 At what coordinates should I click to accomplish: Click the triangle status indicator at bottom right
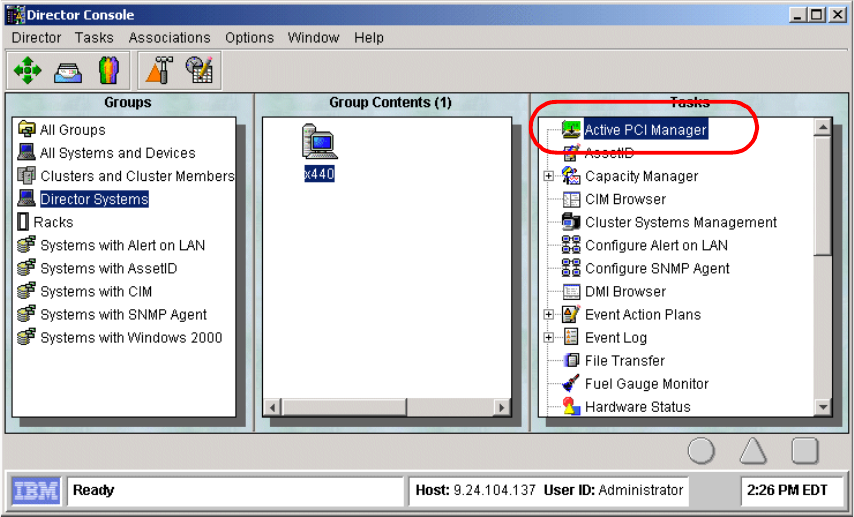pos(753,451)
